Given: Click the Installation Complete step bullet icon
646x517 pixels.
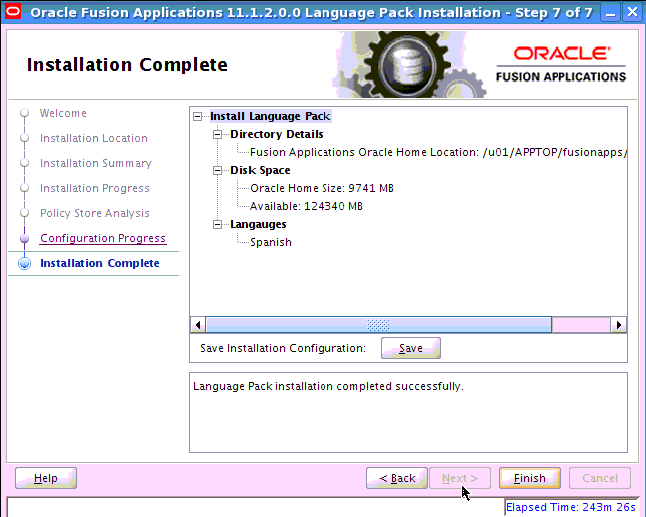Looking at the screenshot, I should (x=25, y=264).
